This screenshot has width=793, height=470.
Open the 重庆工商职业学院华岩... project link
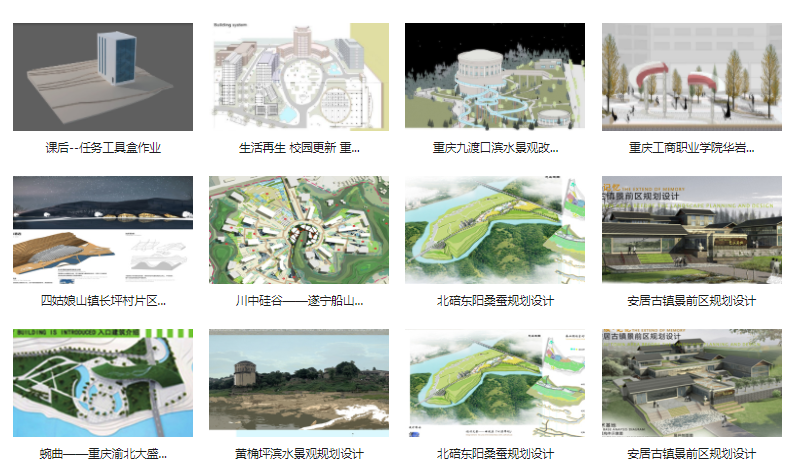pos(691,147)
